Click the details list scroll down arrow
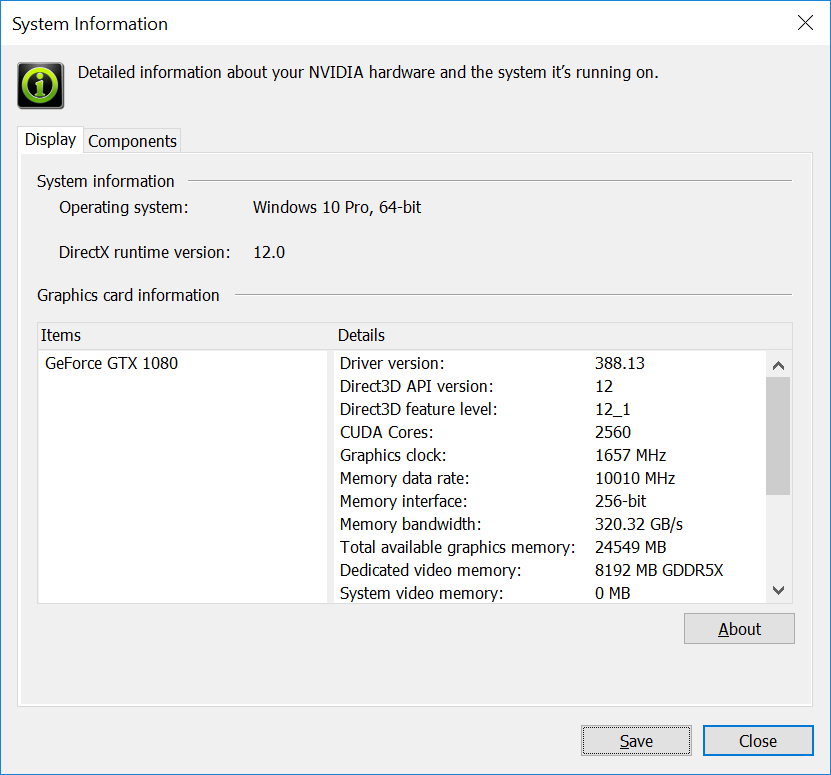The height and width of the screenshot is (775, 831). [779, 590]
